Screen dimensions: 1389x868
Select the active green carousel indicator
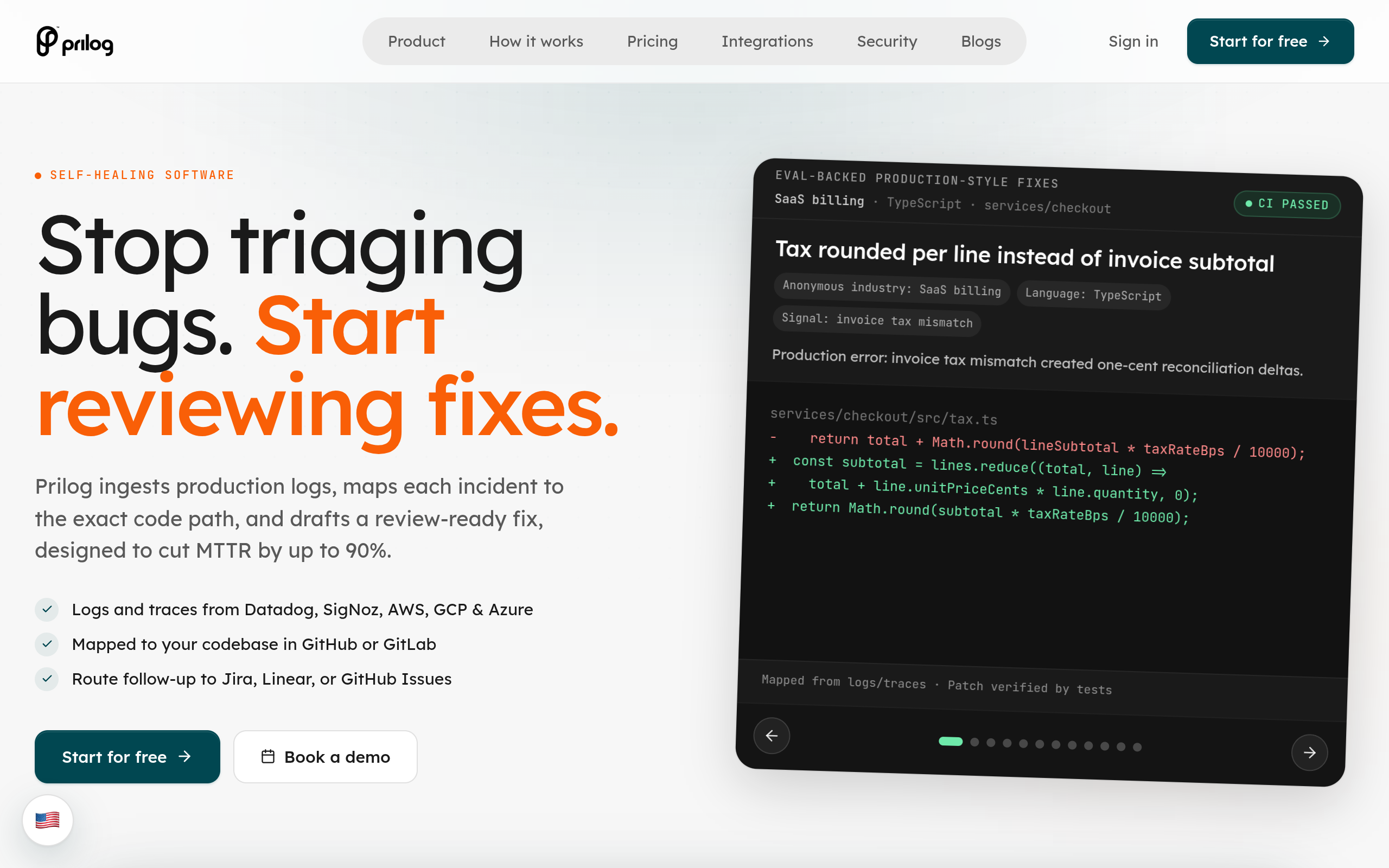click(951, 741)
